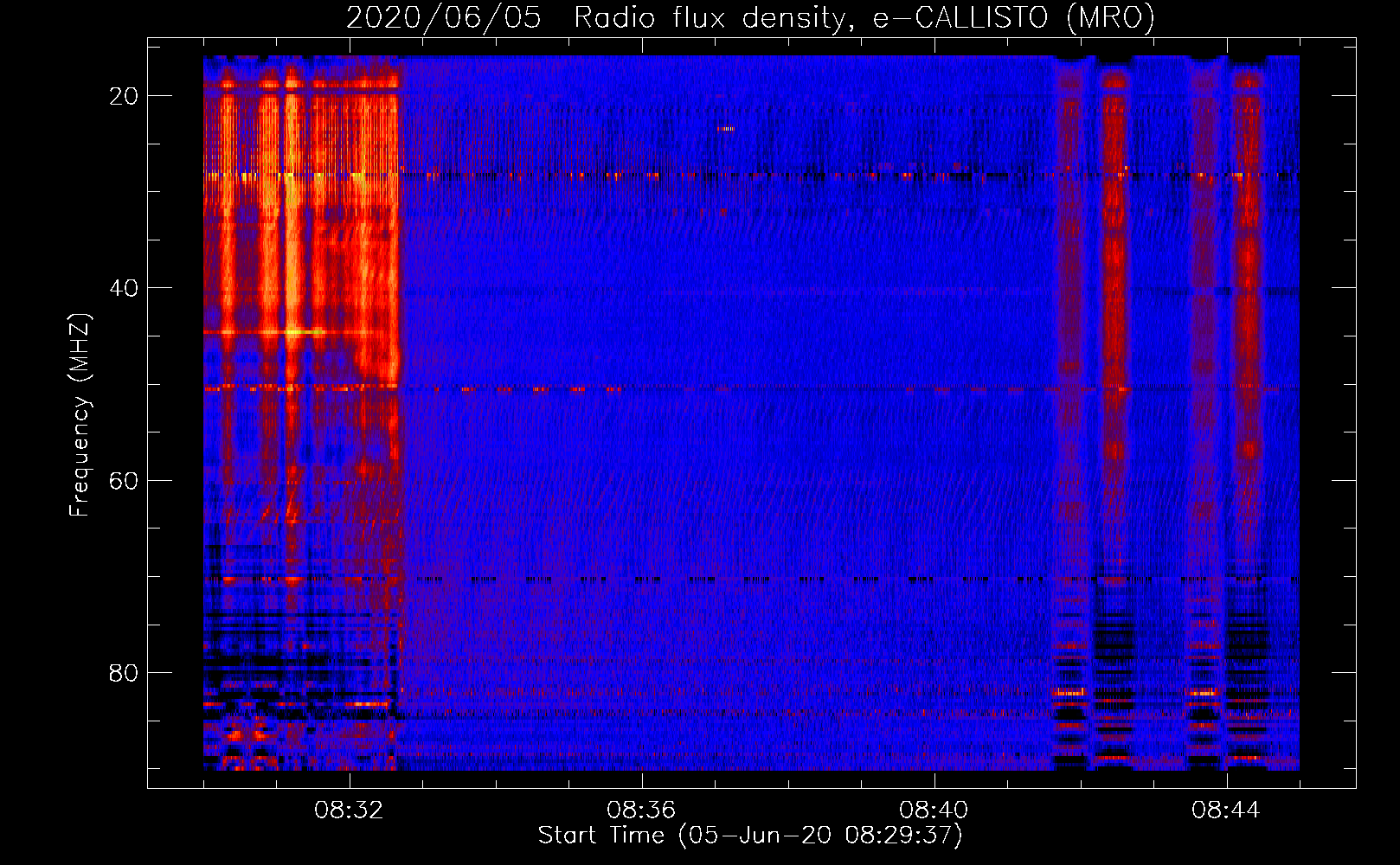This screenshot has width=1400, height=865.
Task: Click the frequency tick label "40"
Action: 124,288
